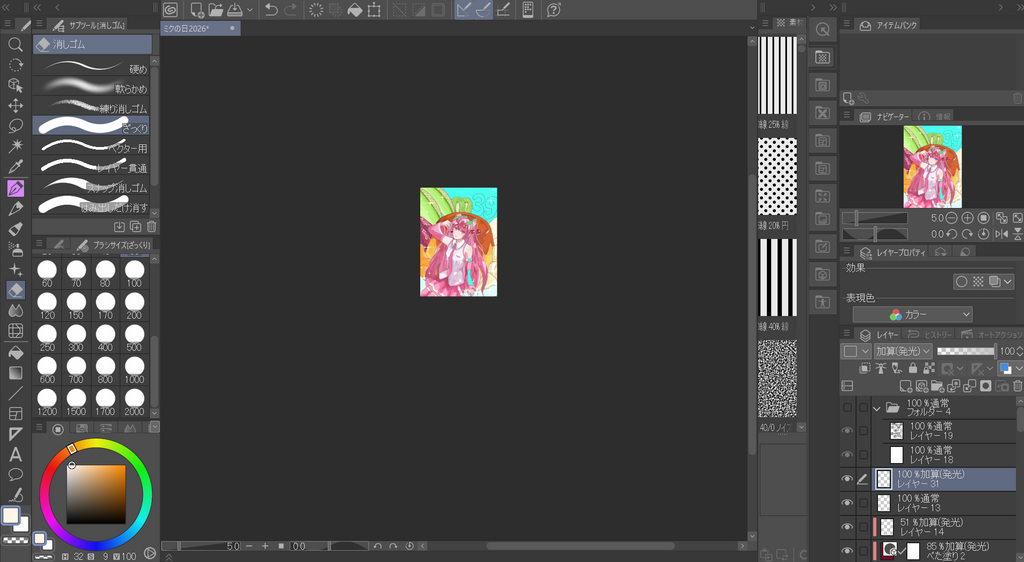Screen dimensions: 1024x562
Task: Select the Eyedropper tool in toolbar
Action: tap(15, 167)
